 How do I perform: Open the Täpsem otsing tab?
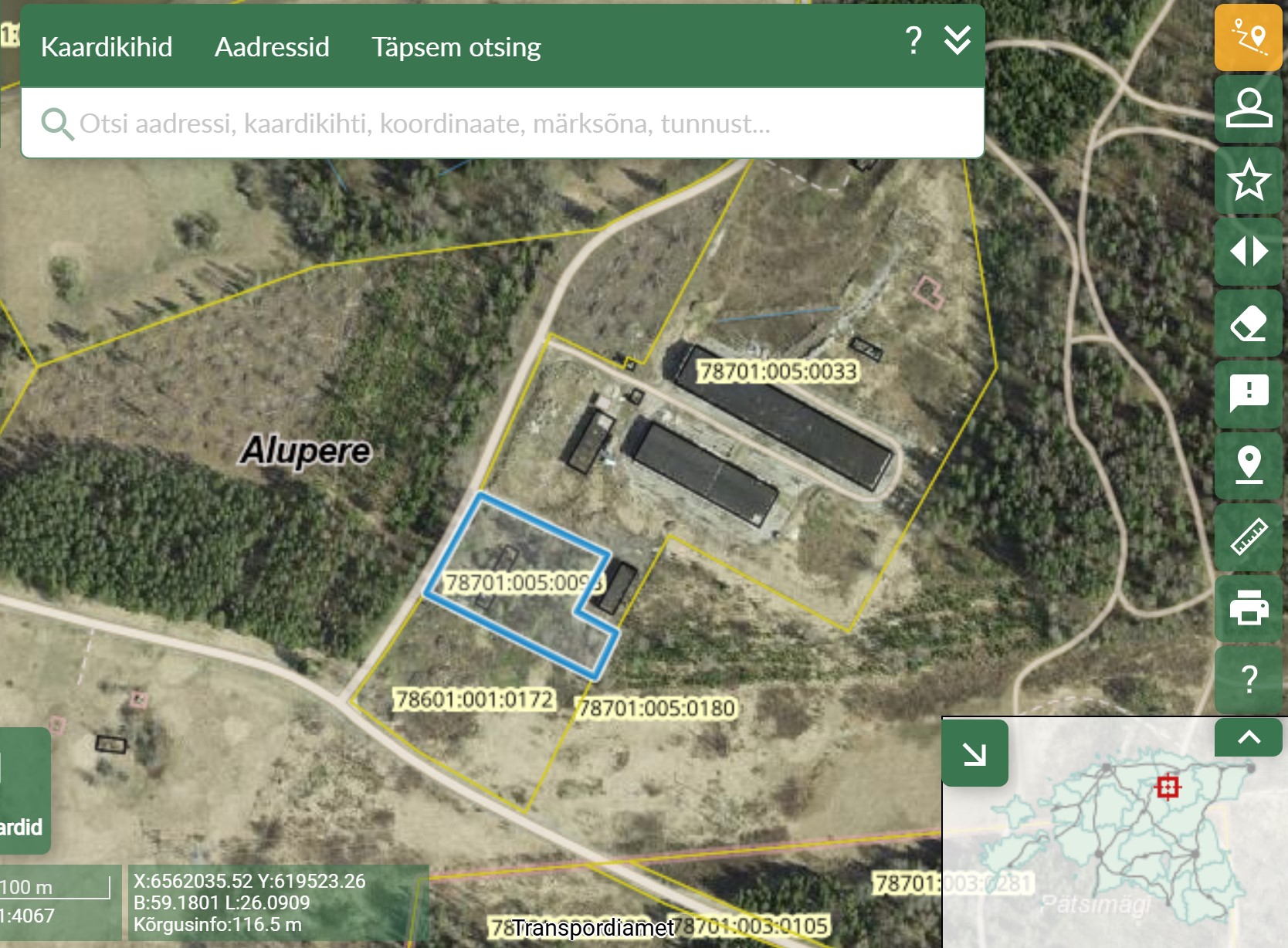point(456,47)
